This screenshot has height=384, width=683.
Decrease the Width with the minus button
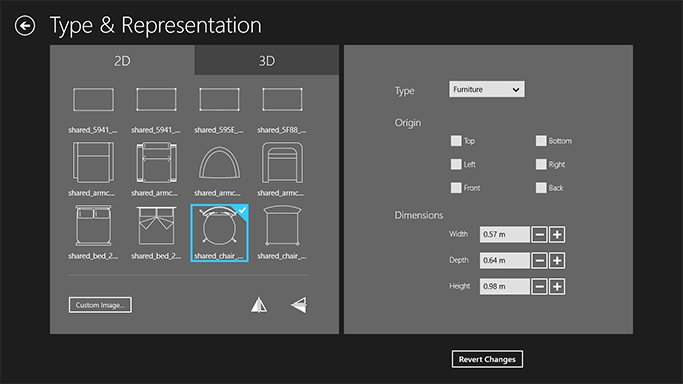(x=539, y=235)
